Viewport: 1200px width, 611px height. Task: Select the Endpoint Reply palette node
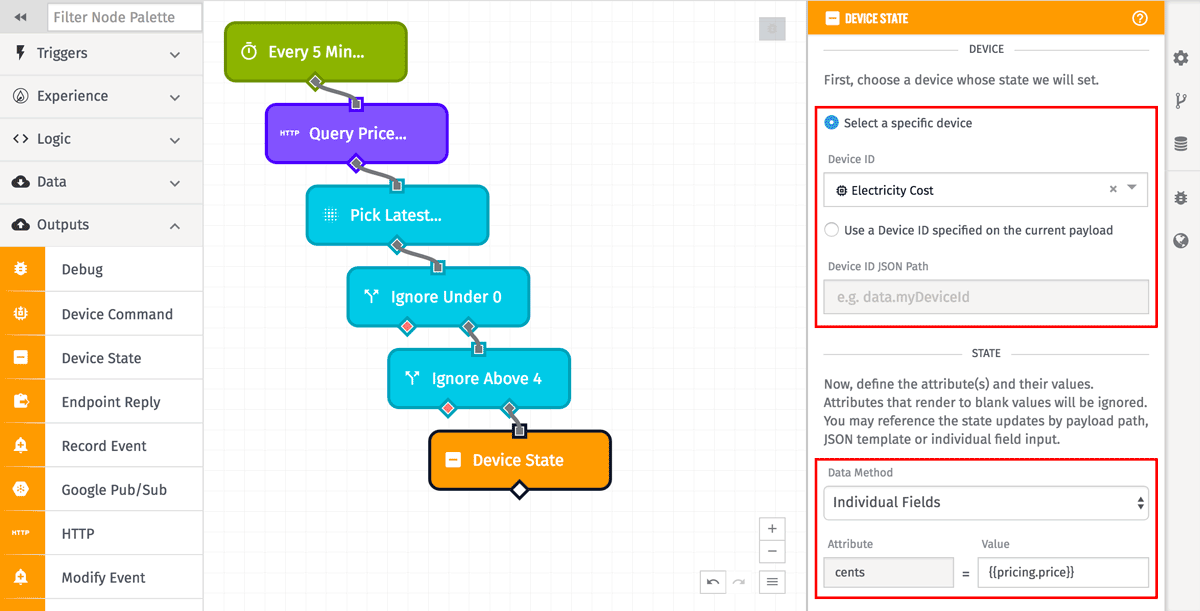pos(101,402)
